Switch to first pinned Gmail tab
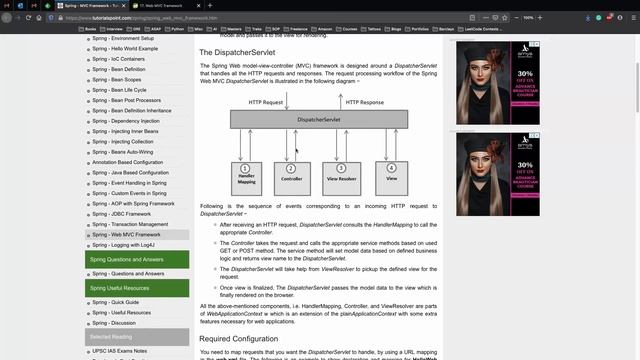Viewport: 640px width, 360px height. (7, 6)
